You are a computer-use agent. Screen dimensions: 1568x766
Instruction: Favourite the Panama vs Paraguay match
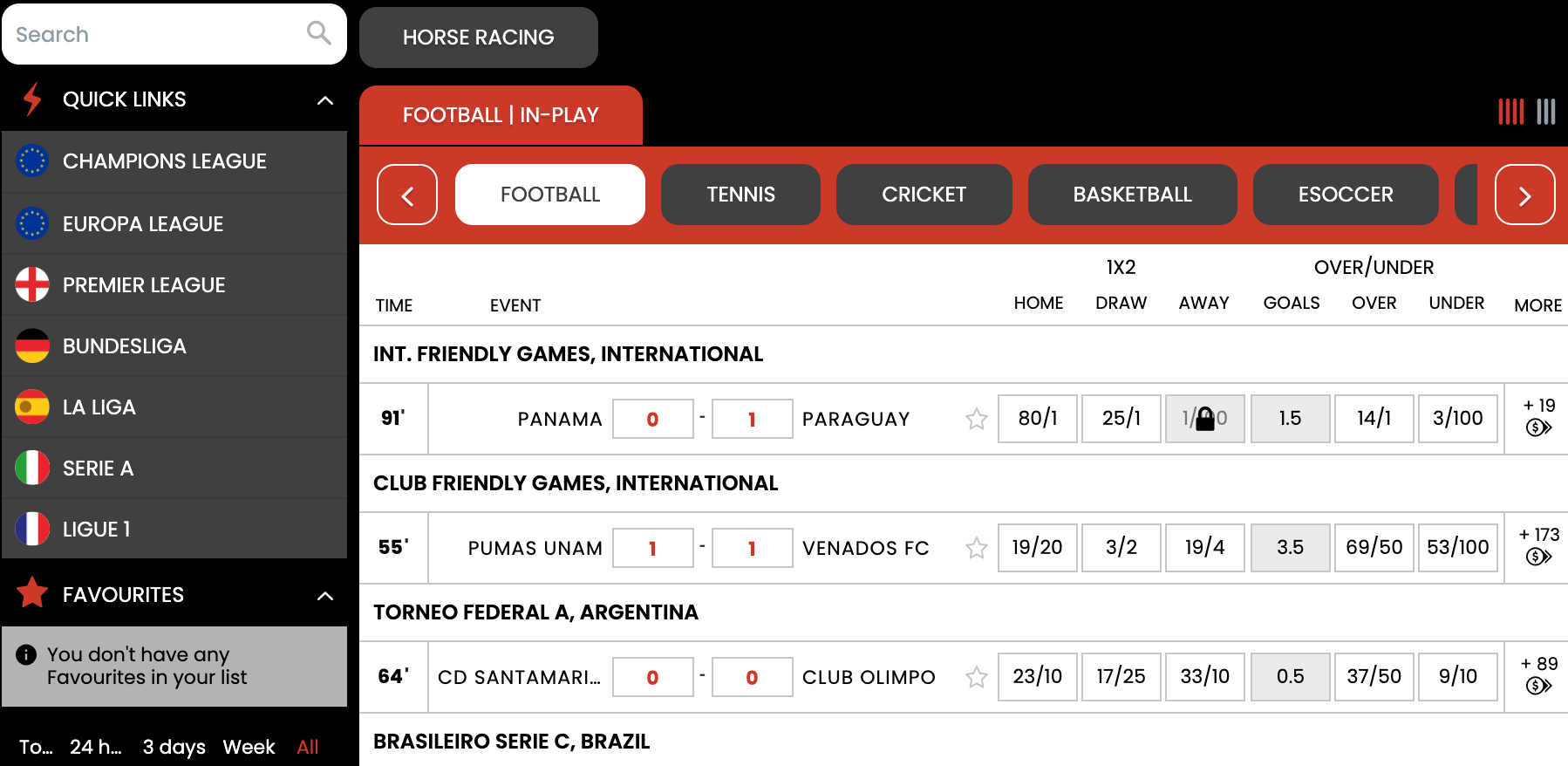[976, 419]
